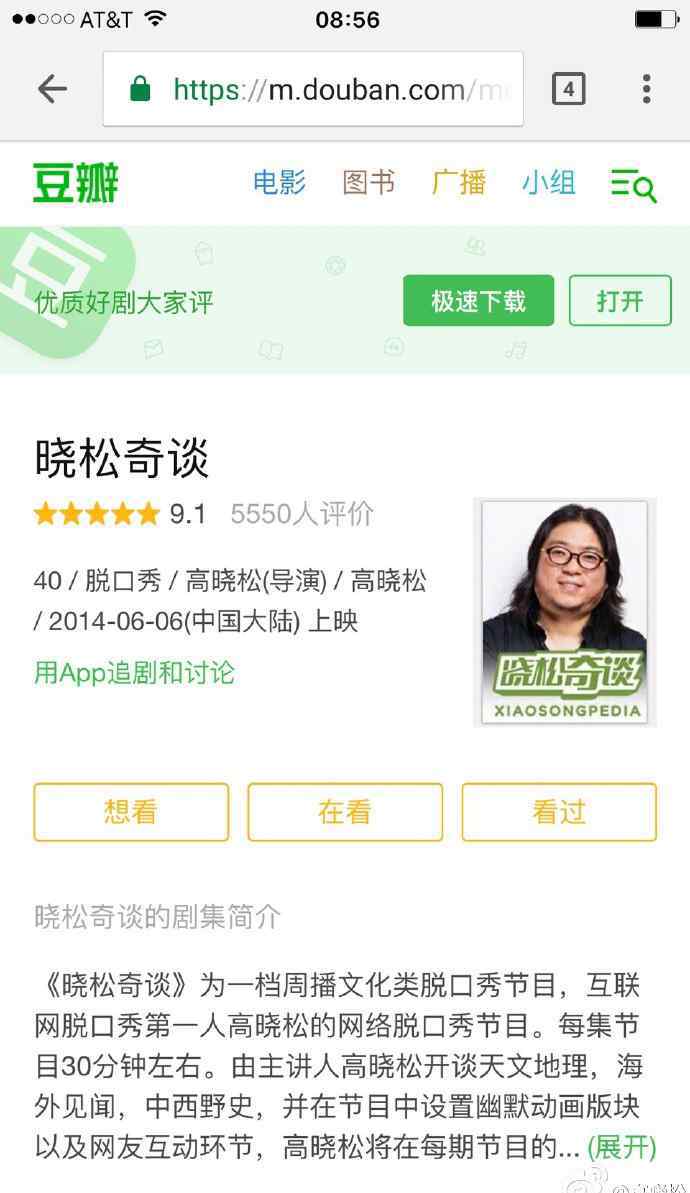Open the browser three-dot menu
This screenshot has height=1193, width=690.
pos(646,89)
